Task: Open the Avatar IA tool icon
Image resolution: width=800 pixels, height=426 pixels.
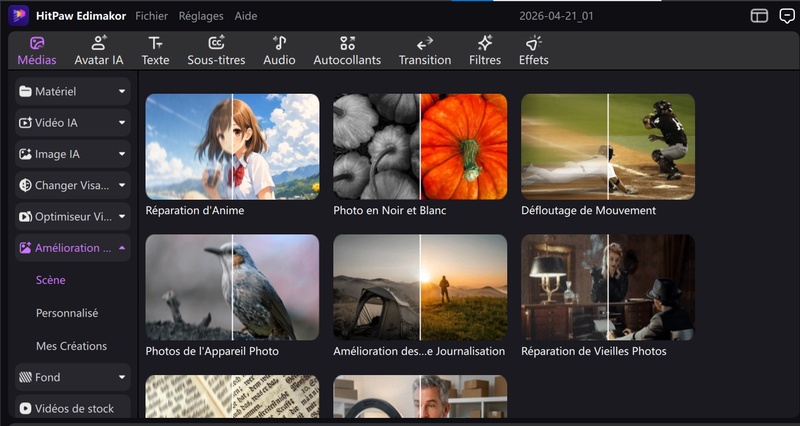Action: pyautogui.click(x=98, y=43)
